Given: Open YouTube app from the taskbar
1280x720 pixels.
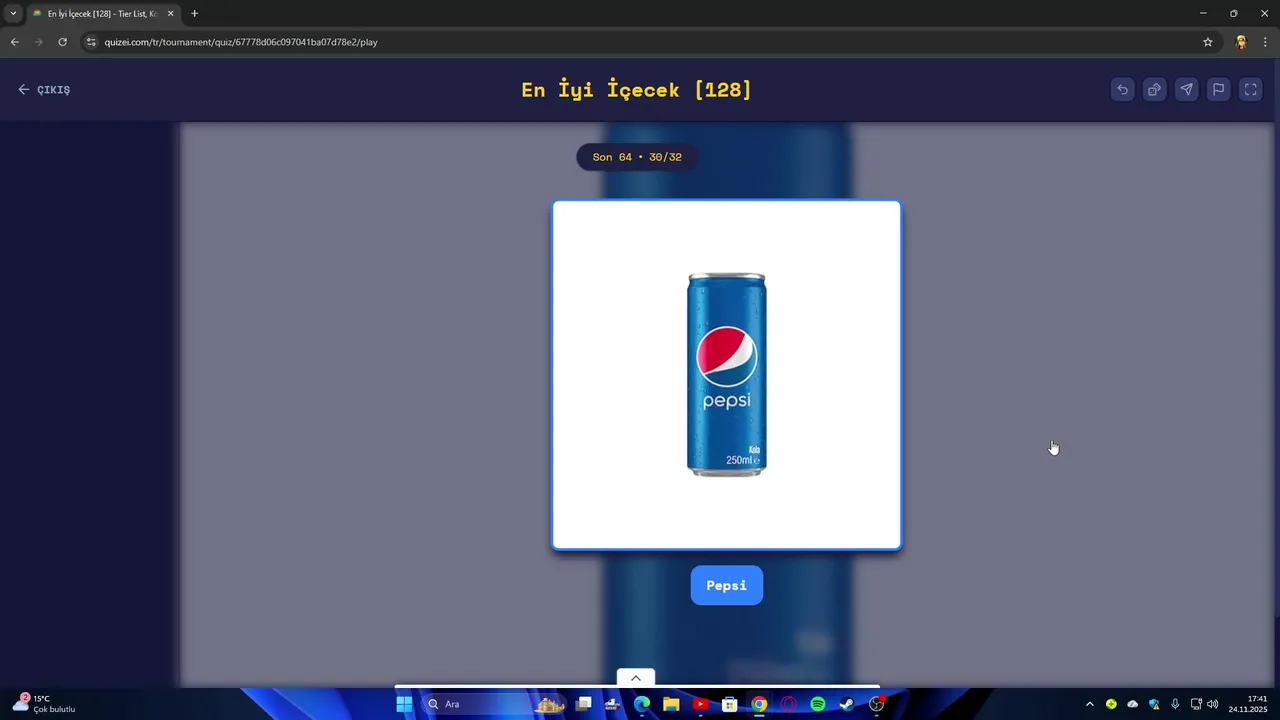Looking at the screenshot, I should click(x=700, y=704).
